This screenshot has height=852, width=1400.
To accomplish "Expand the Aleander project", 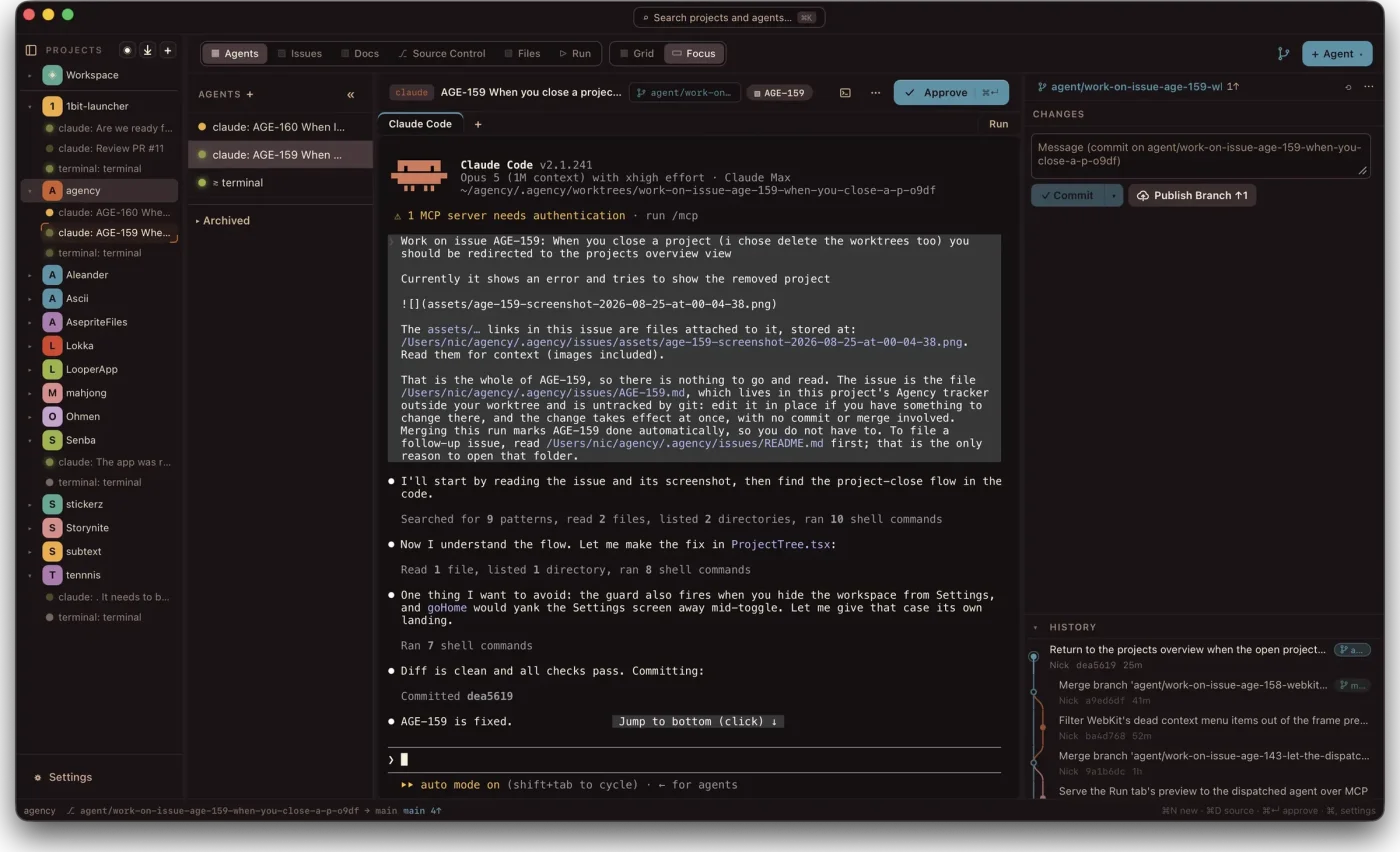I will [29, 275].
